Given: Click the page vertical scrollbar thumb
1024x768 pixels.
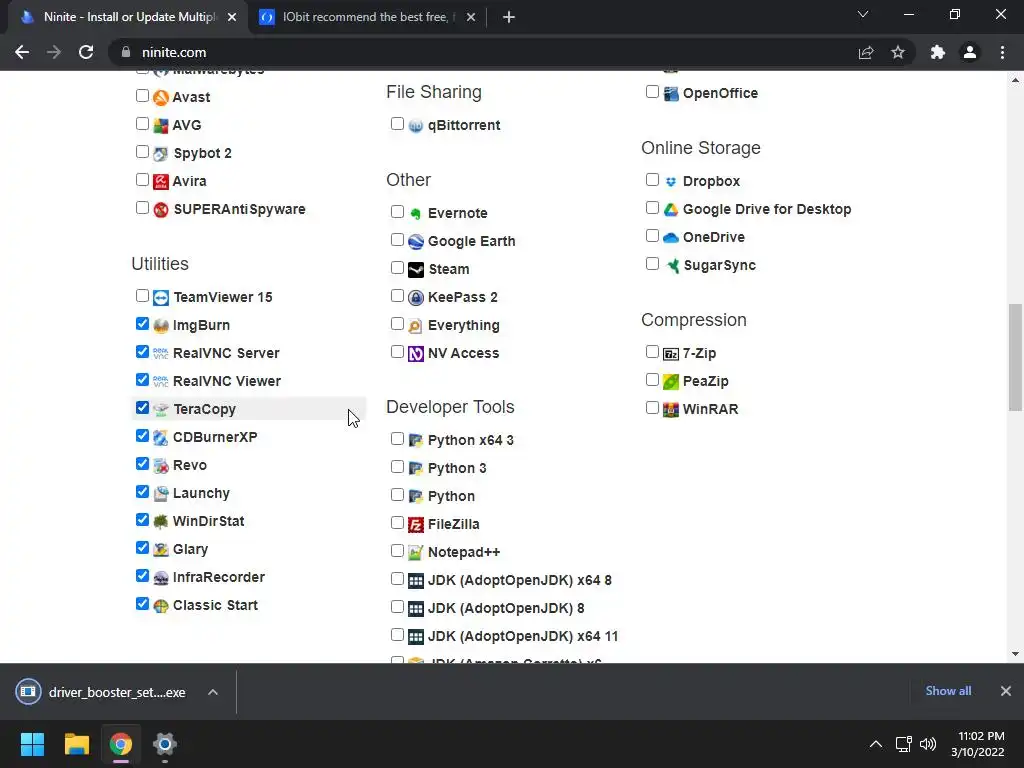Looking at the screenshot, I should coord(1015,357).
